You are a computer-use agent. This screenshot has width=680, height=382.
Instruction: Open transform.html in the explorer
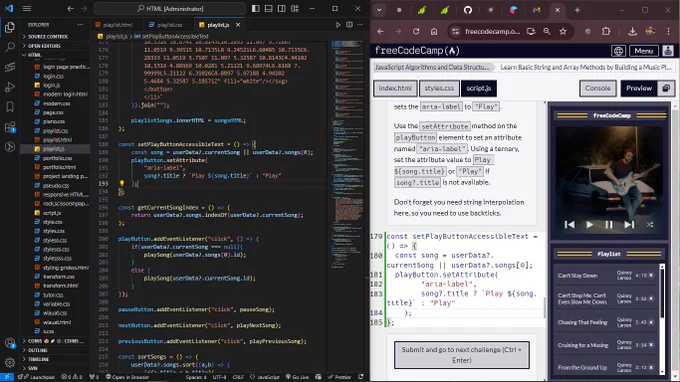coord(61,286)
